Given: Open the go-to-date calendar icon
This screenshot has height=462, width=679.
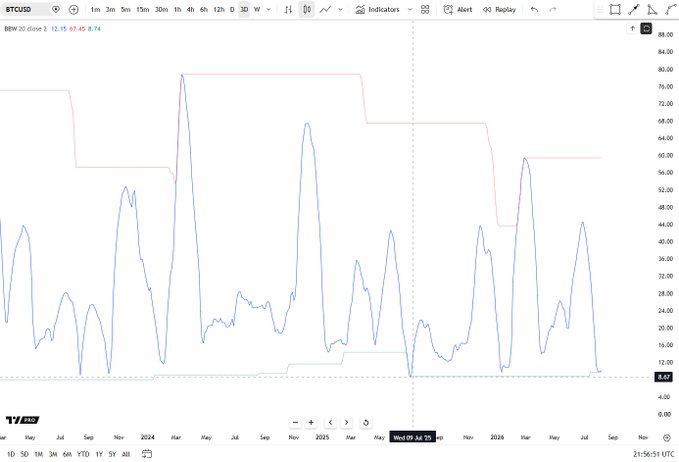Looking at the screenshot, I should click(x=147, y=454).
